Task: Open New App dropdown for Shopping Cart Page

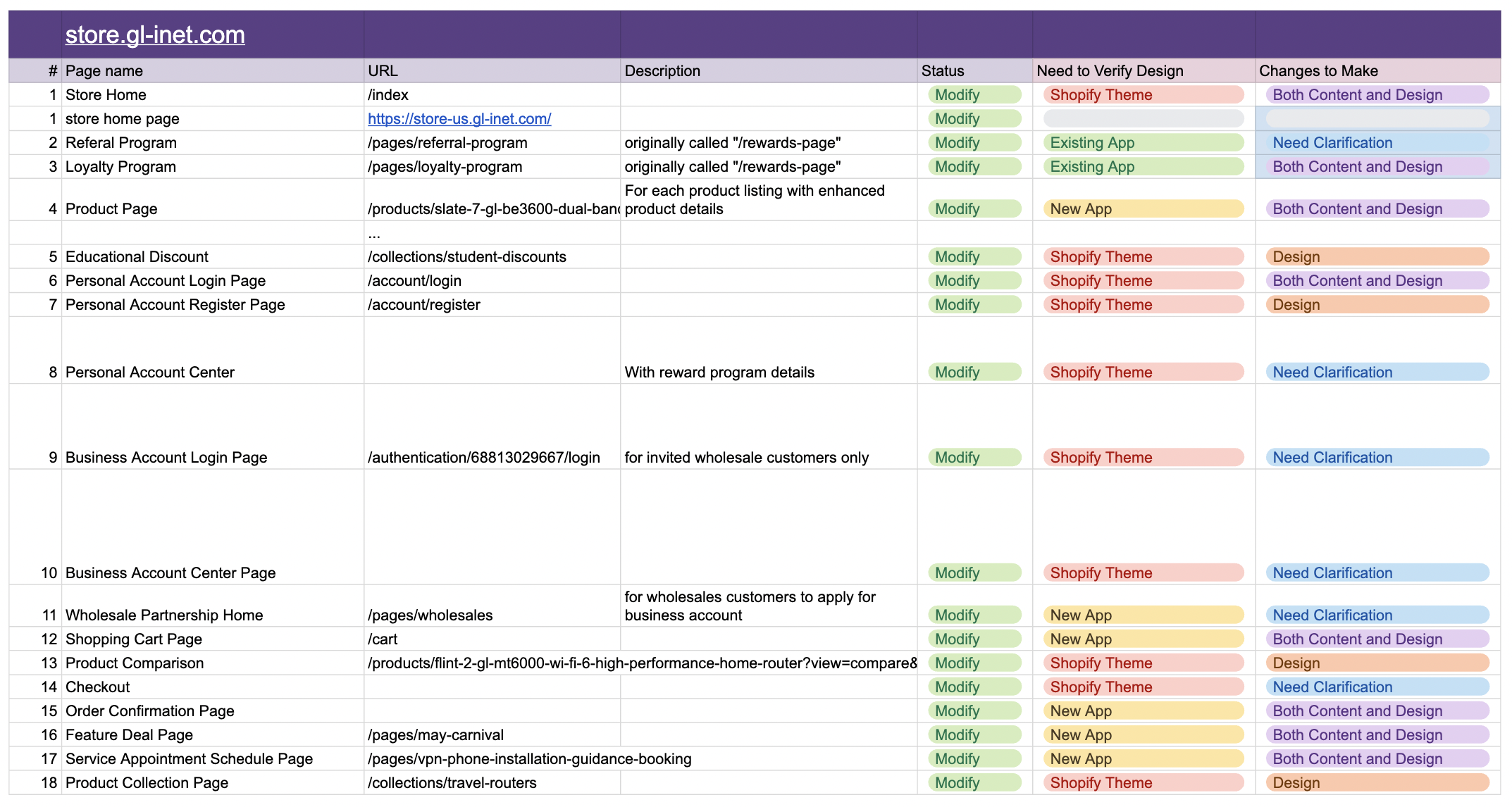Action: click(x=1144, y=639)
